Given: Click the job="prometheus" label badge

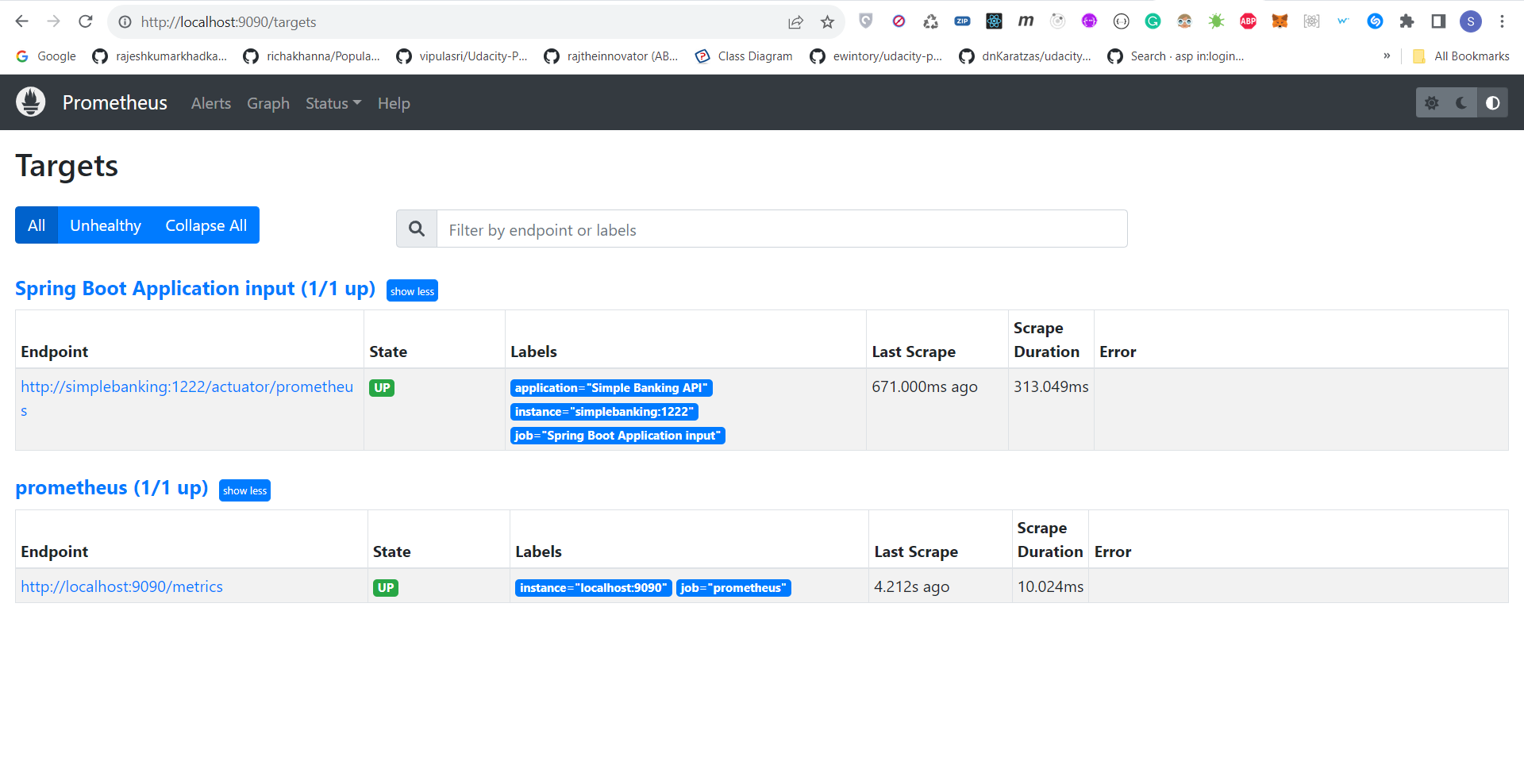Looking at the screenshot, I should coord(733,588).
